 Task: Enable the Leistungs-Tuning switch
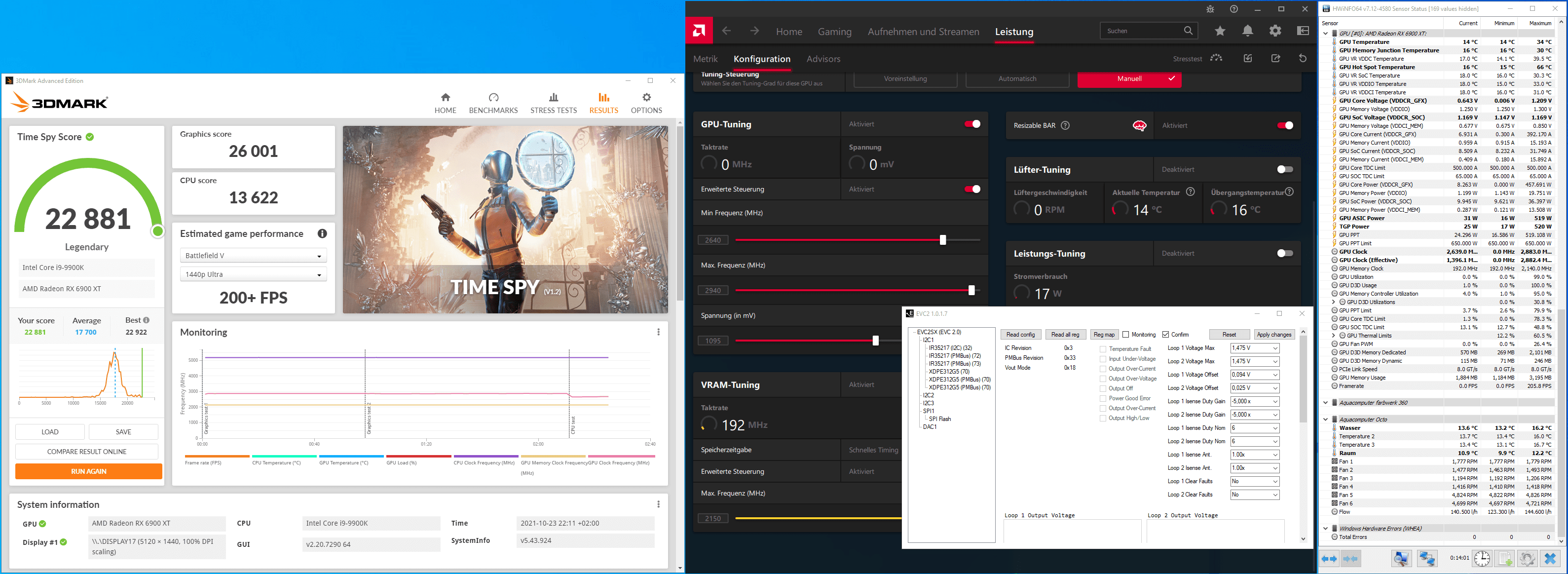click(1285, 254)
